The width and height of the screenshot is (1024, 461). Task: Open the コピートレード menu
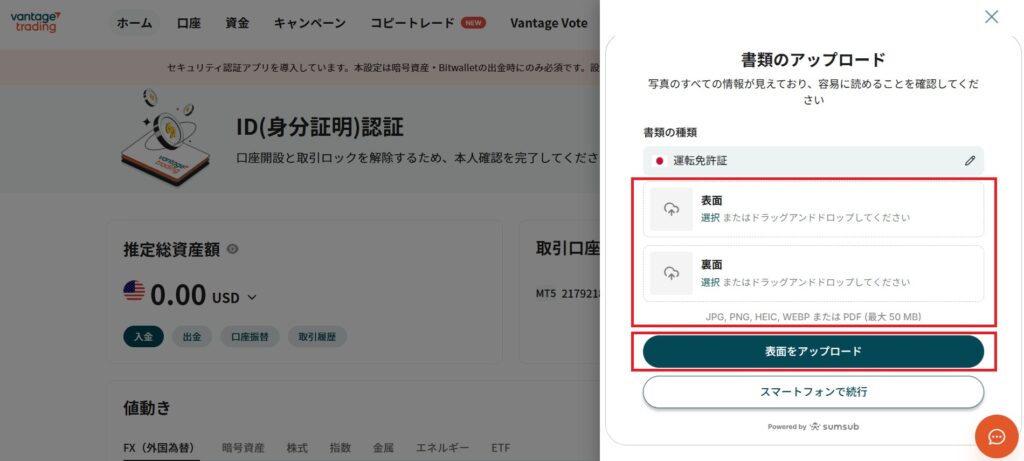[412, 24]
